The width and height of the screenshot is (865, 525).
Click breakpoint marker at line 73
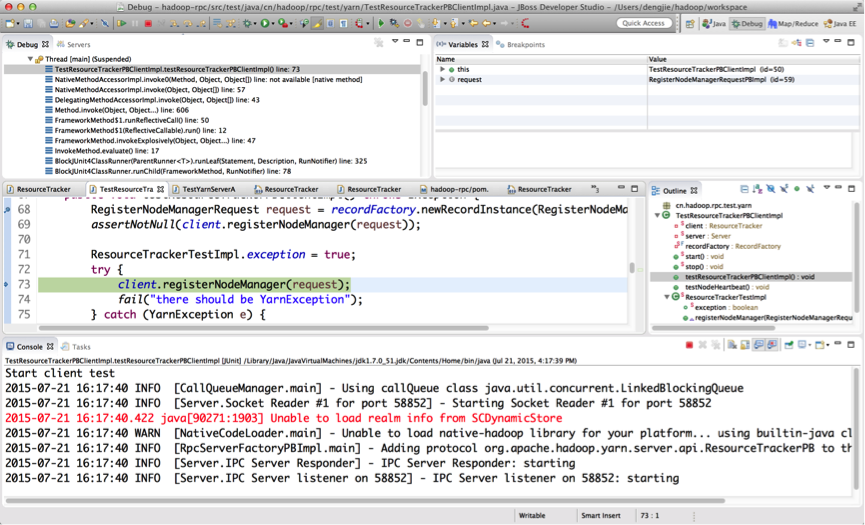(x=7, y=285)
